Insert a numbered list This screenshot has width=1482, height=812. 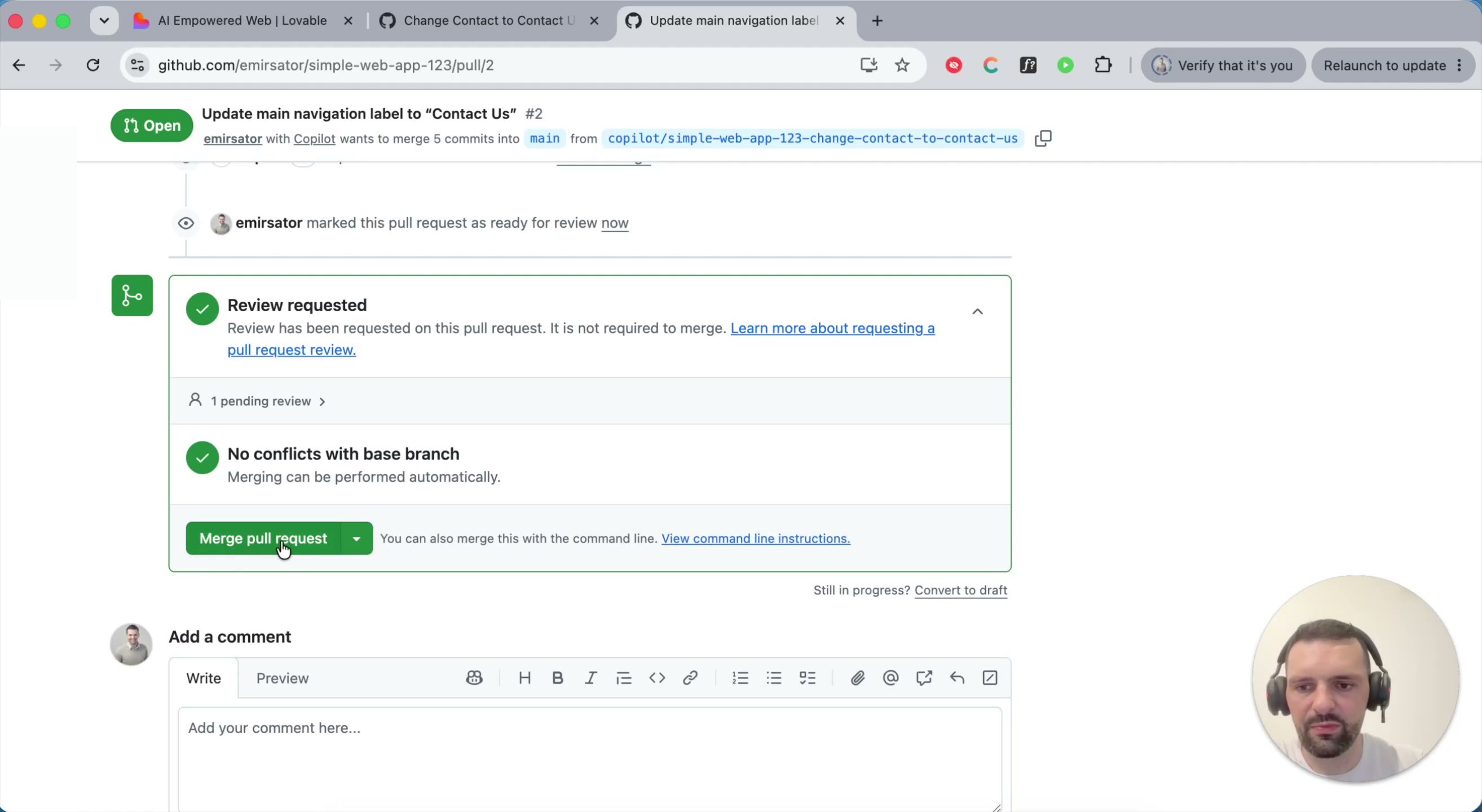(x=740, y=678)
